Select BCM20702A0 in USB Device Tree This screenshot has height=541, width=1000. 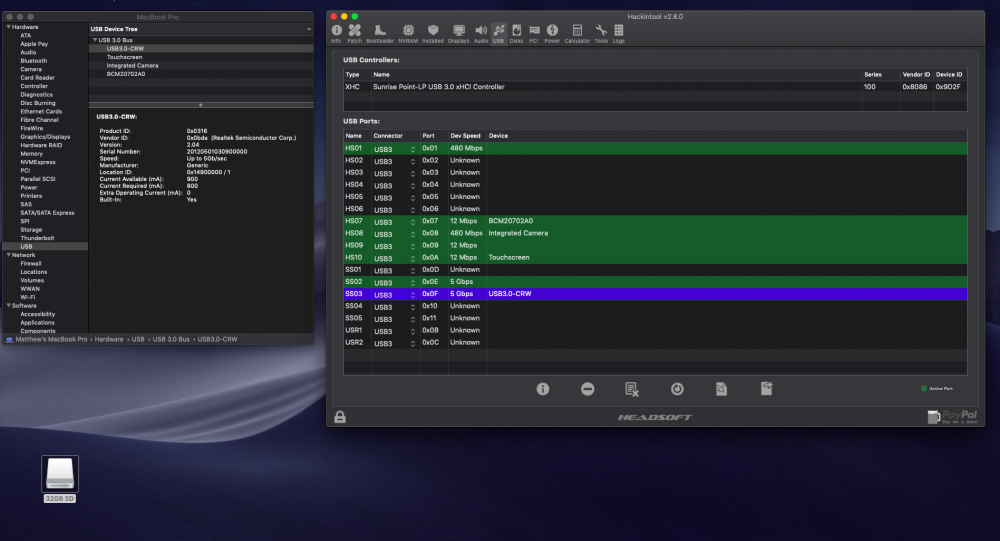(126, 74)
